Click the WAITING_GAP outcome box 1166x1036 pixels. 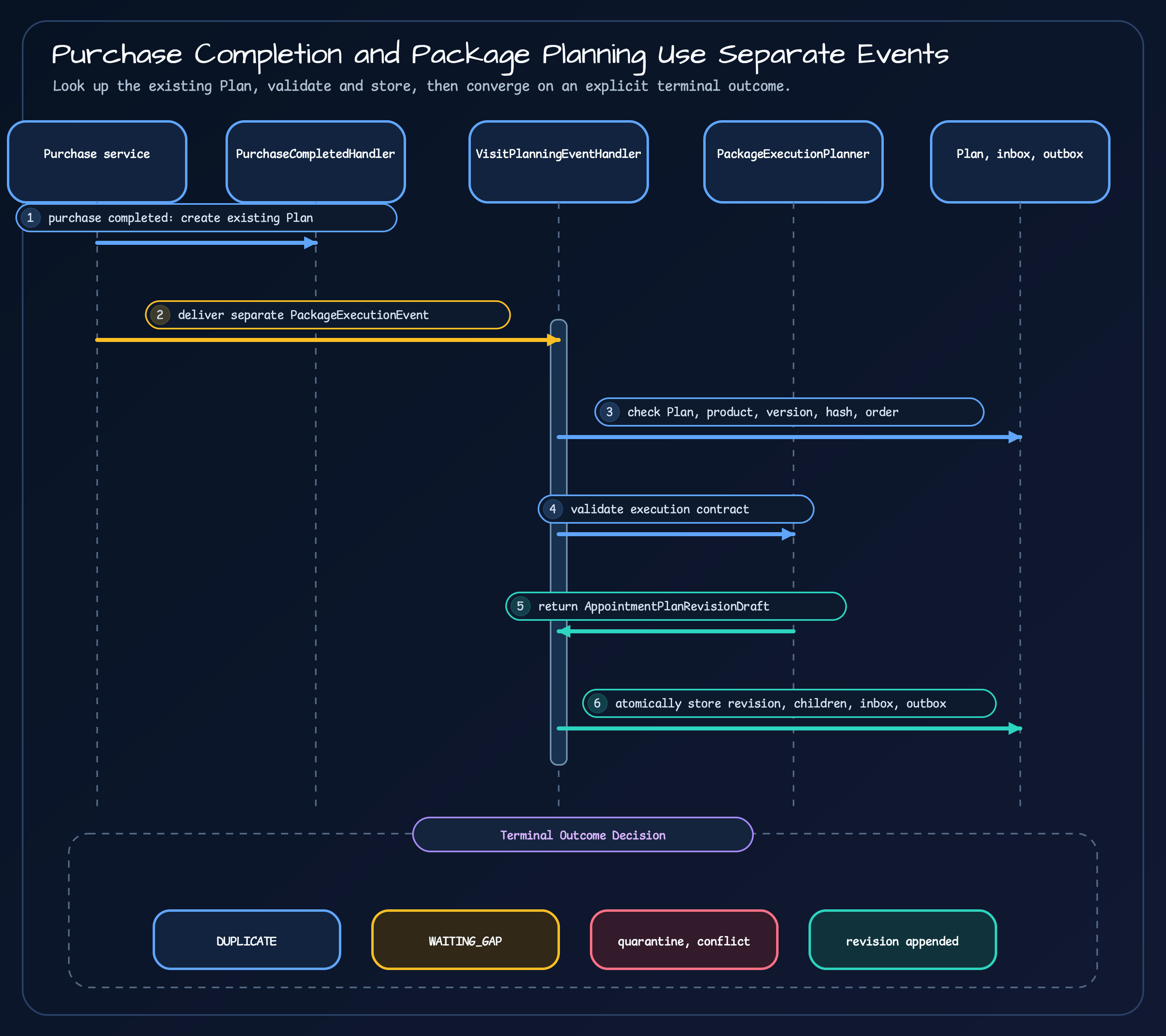[466, 940]
